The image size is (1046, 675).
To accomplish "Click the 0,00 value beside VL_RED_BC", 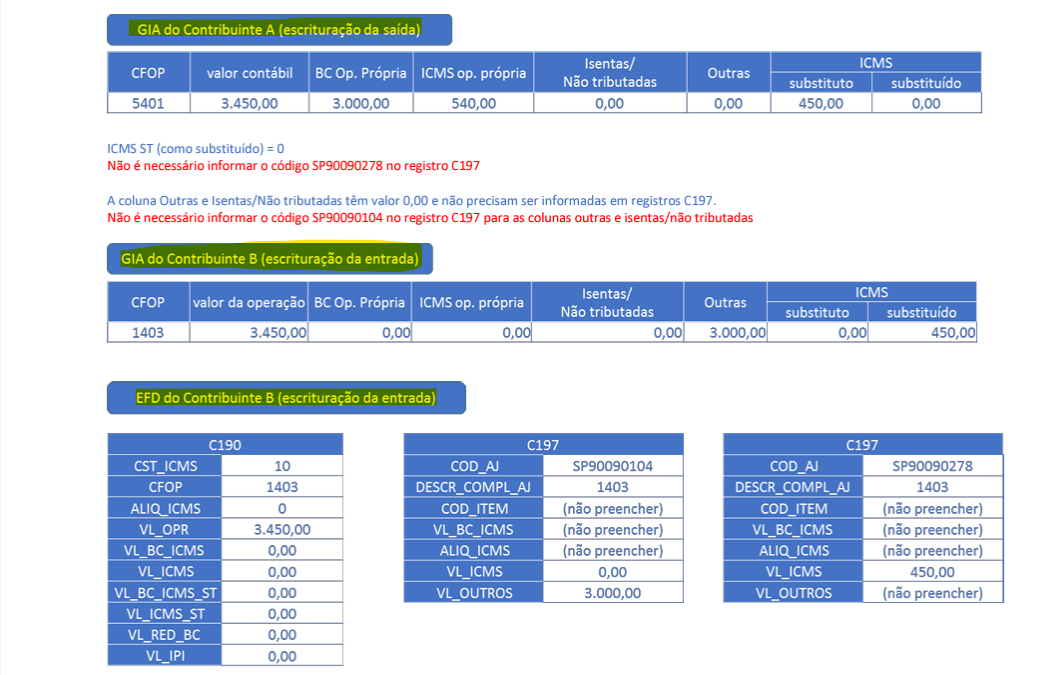I will point(282,635).
